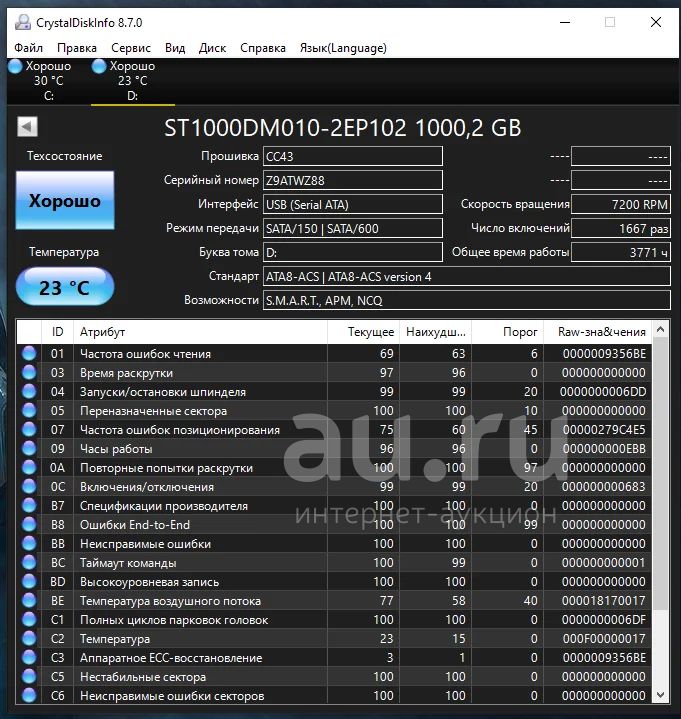Image resolution: width=681 pixels, height=719 pixels.
Task: Click the CrystalDiskInfo app icon in title bar
Action: [x=22, y=22]
